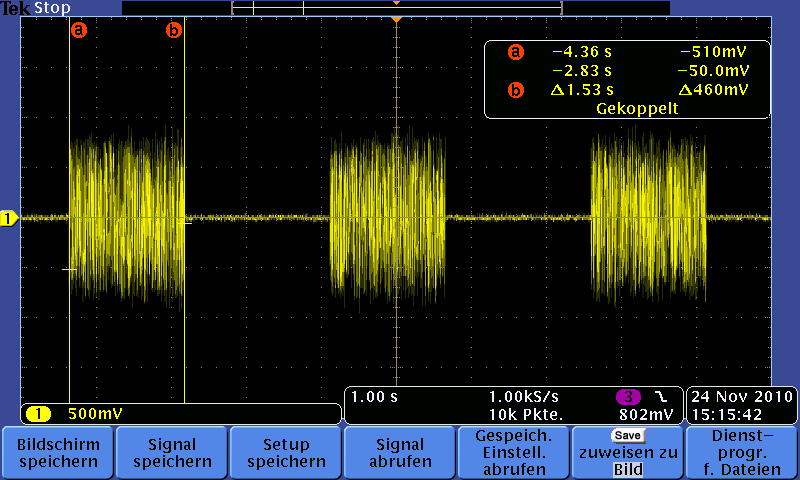The height and width of the screenshot is (480, 800).
Task: Click falling edge trigger slope icon
Action: (x=661, y=396)
